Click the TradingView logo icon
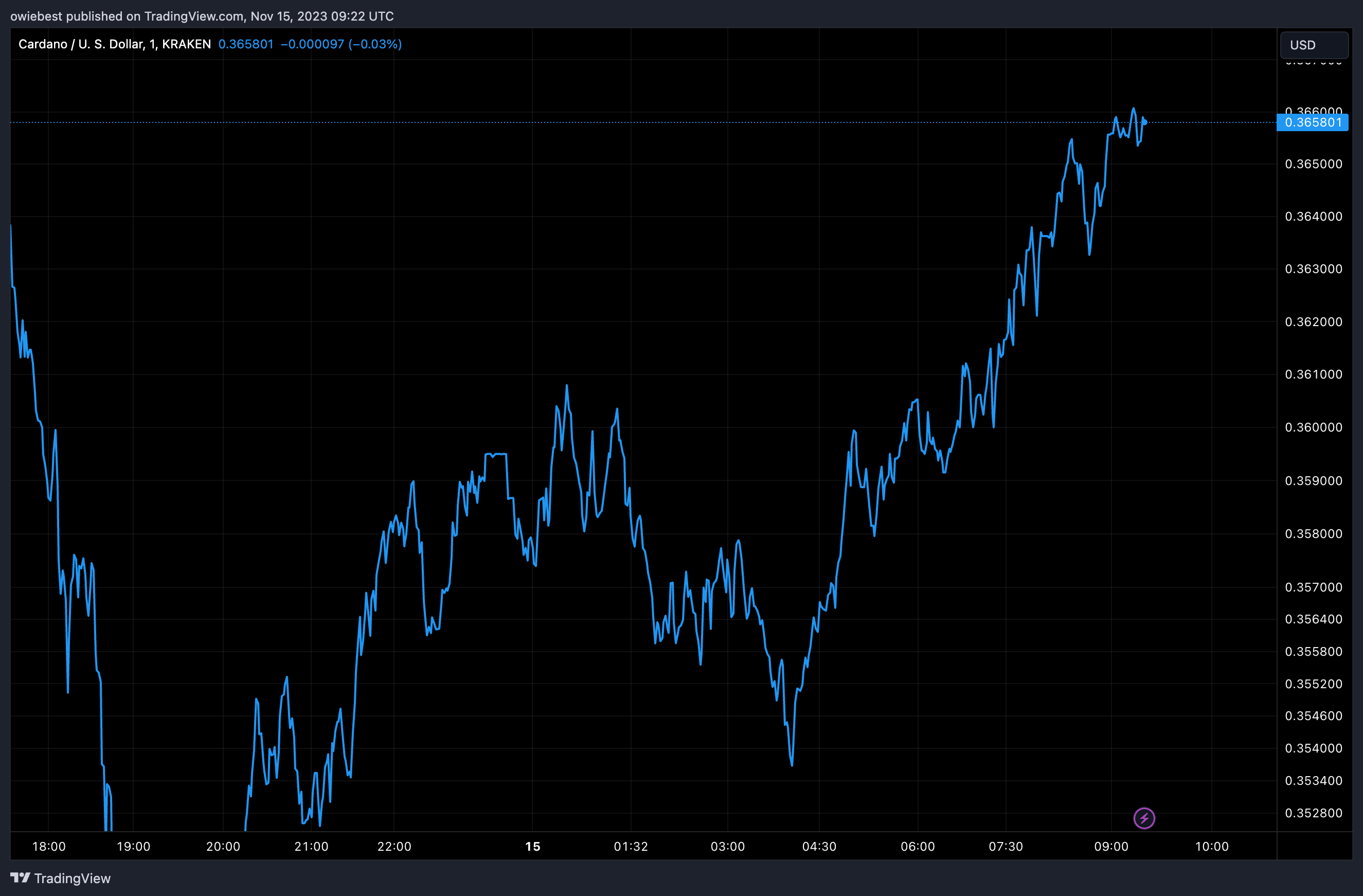Image resolution: width=1363 pixels, height=896 pixels. click(x=20, y=877)
